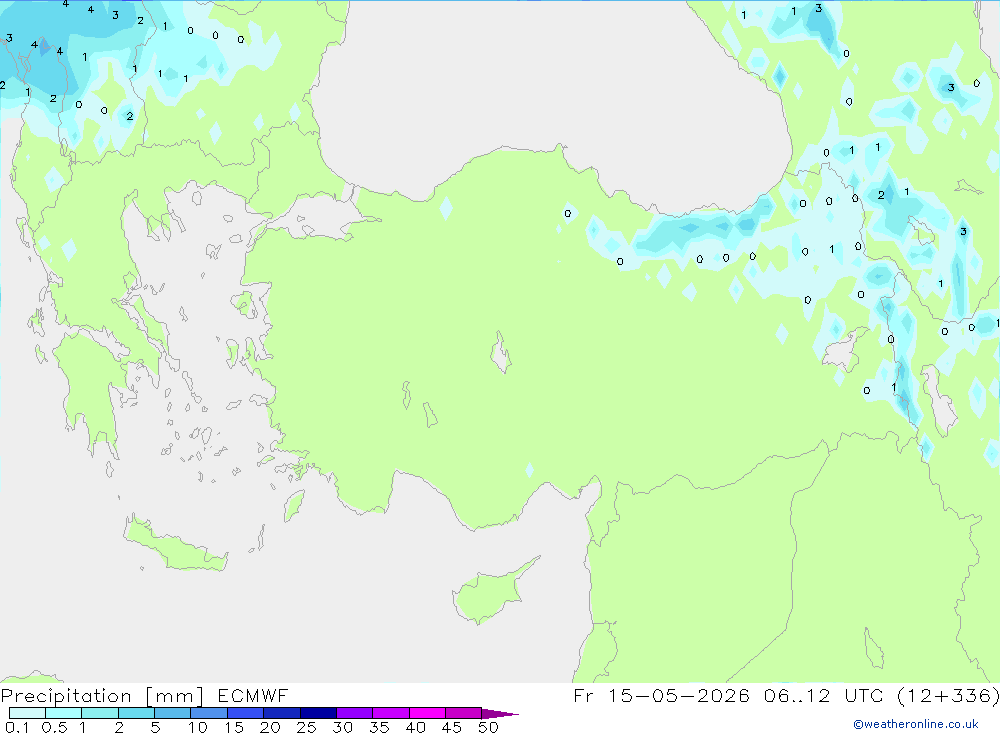Click the legend label "15"
This screenshot has width=1000, height=733.
pyautogui.click(x=234, y=727)
